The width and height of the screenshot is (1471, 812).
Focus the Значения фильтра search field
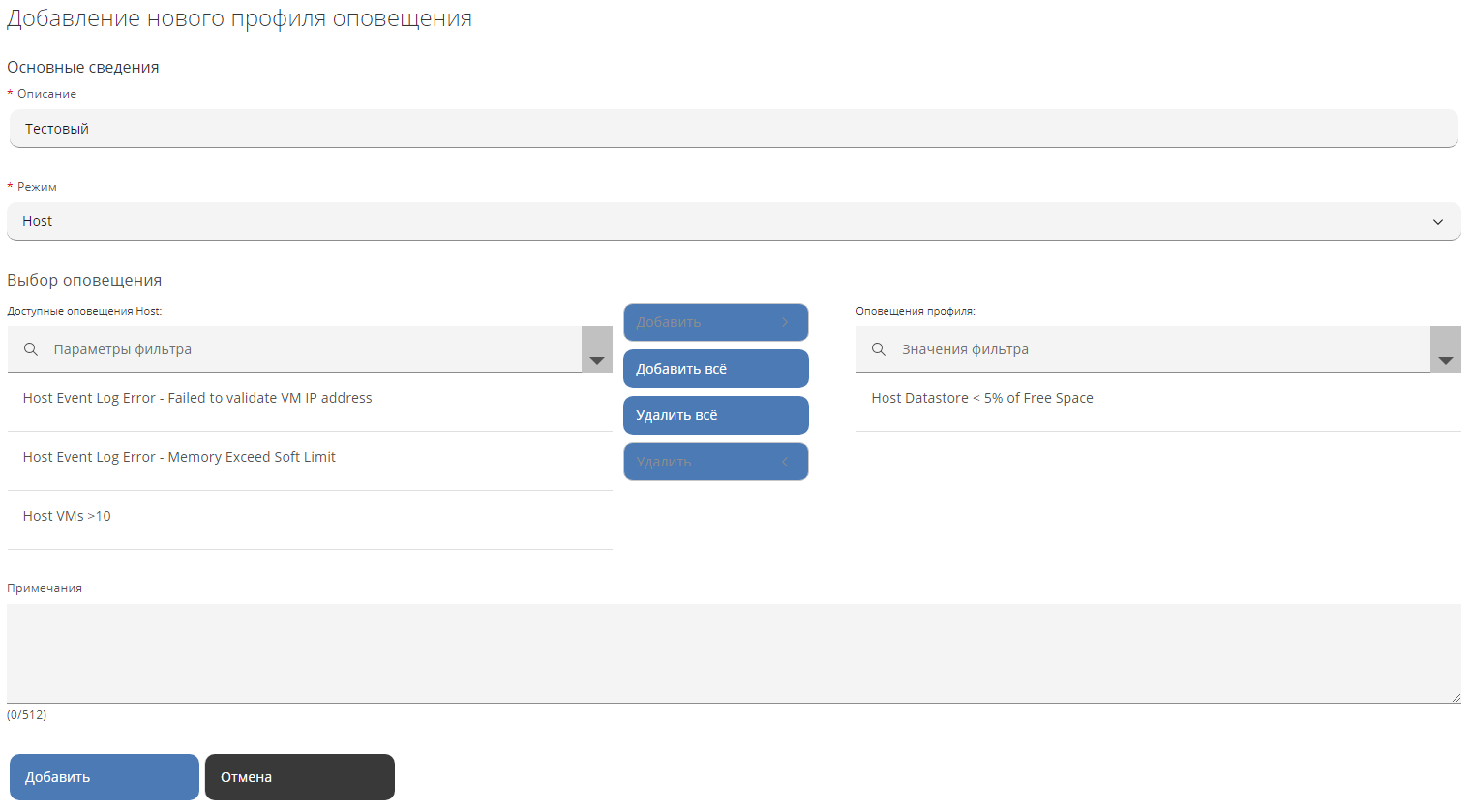click(x=1158, y=349)
